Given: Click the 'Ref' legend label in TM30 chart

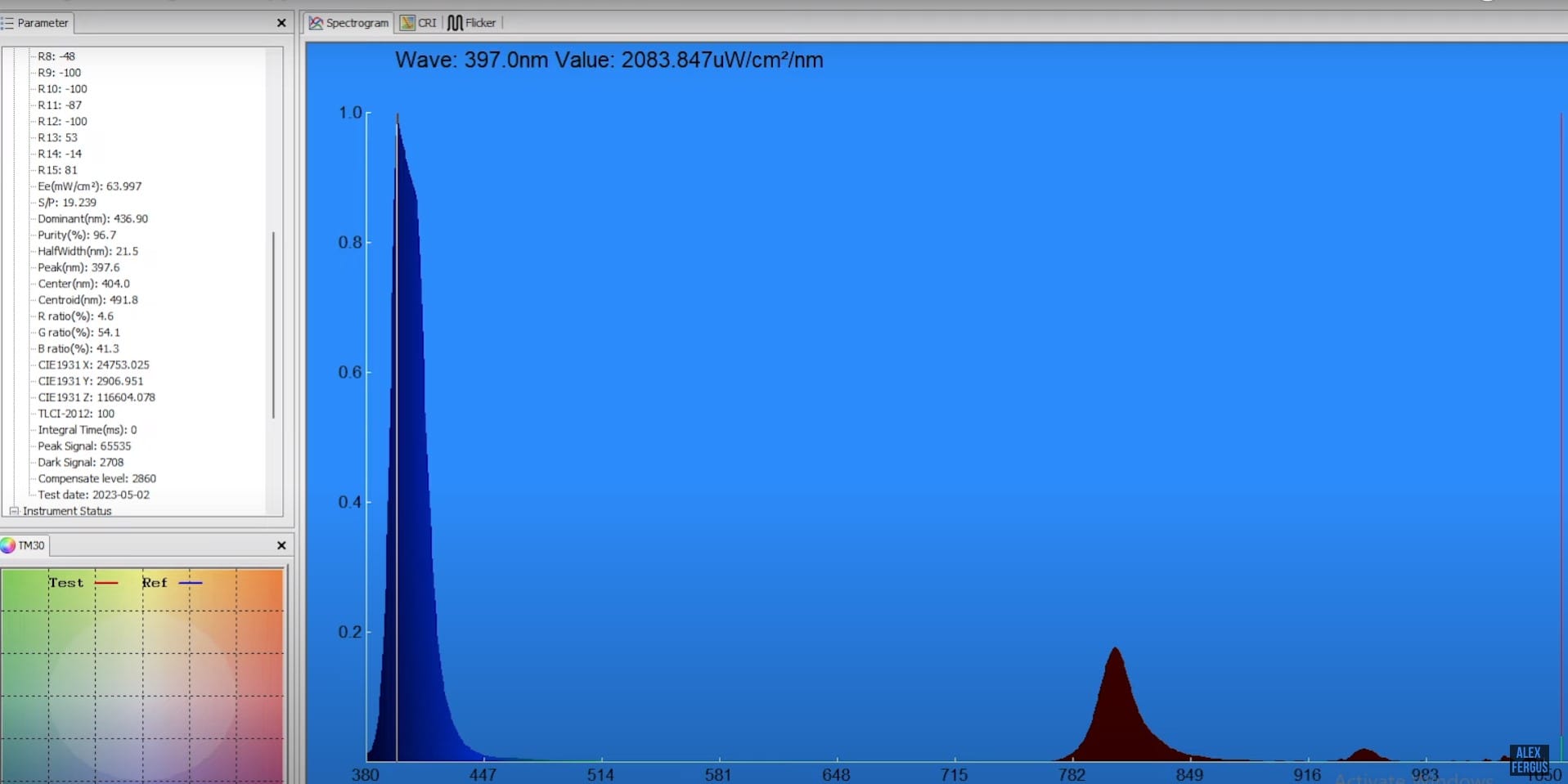Looking at the screenshot, I should tap(155, 583).
